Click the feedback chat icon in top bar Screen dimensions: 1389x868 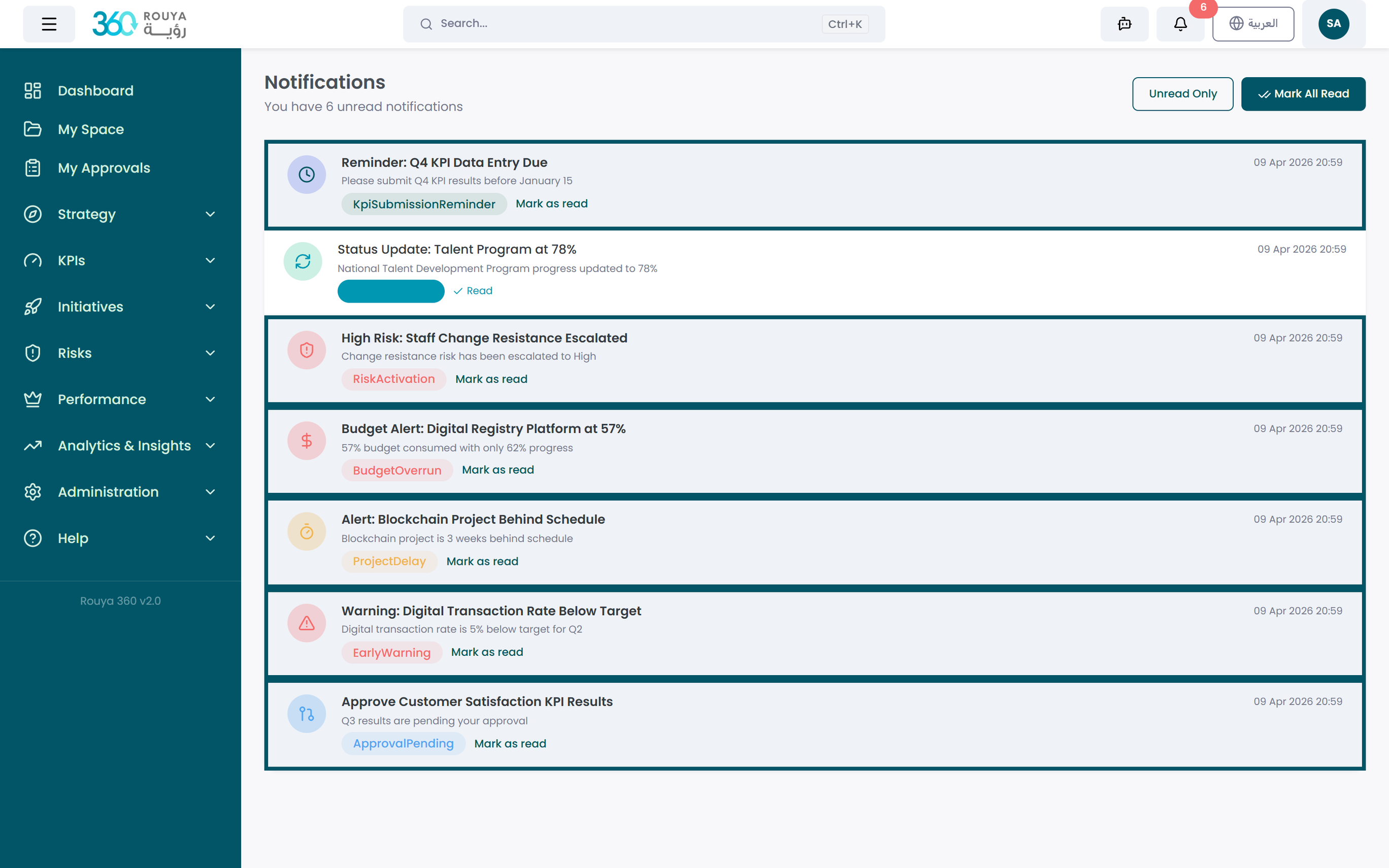(1124, 24)
